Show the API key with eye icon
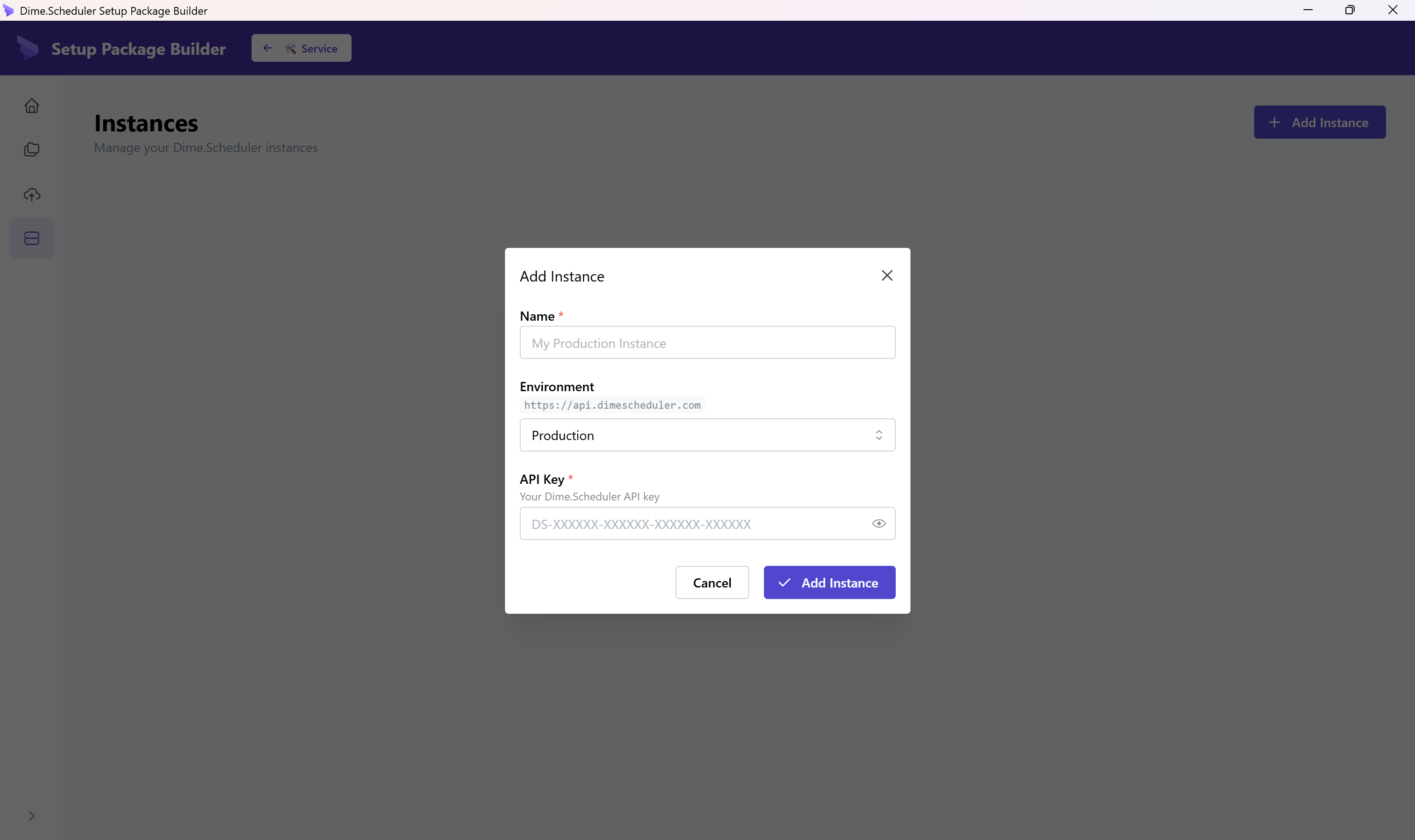The image size is (1415, 840). pyautogui.click(x=878, y=523)
